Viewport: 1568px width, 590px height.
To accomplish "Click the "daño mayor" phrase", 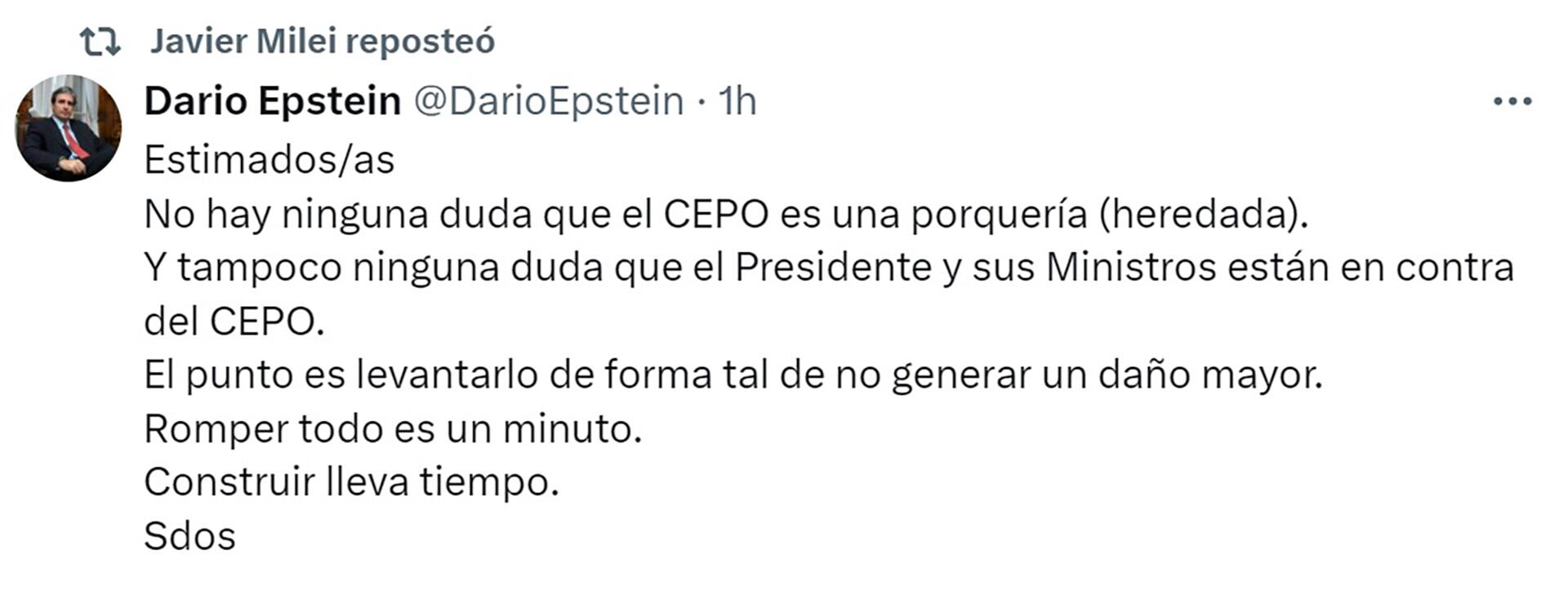I will click(1209, 375).
